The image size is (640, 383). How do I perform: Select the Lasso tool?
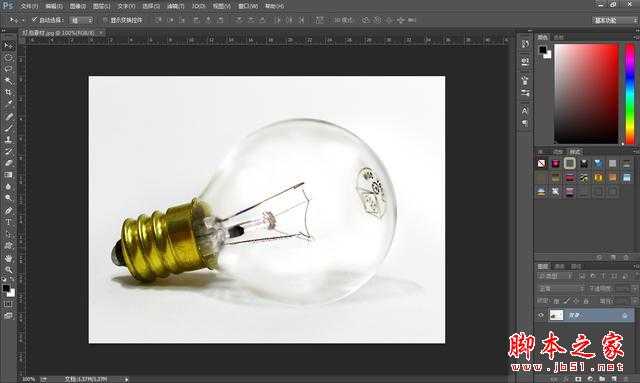[x=8, y=69]
